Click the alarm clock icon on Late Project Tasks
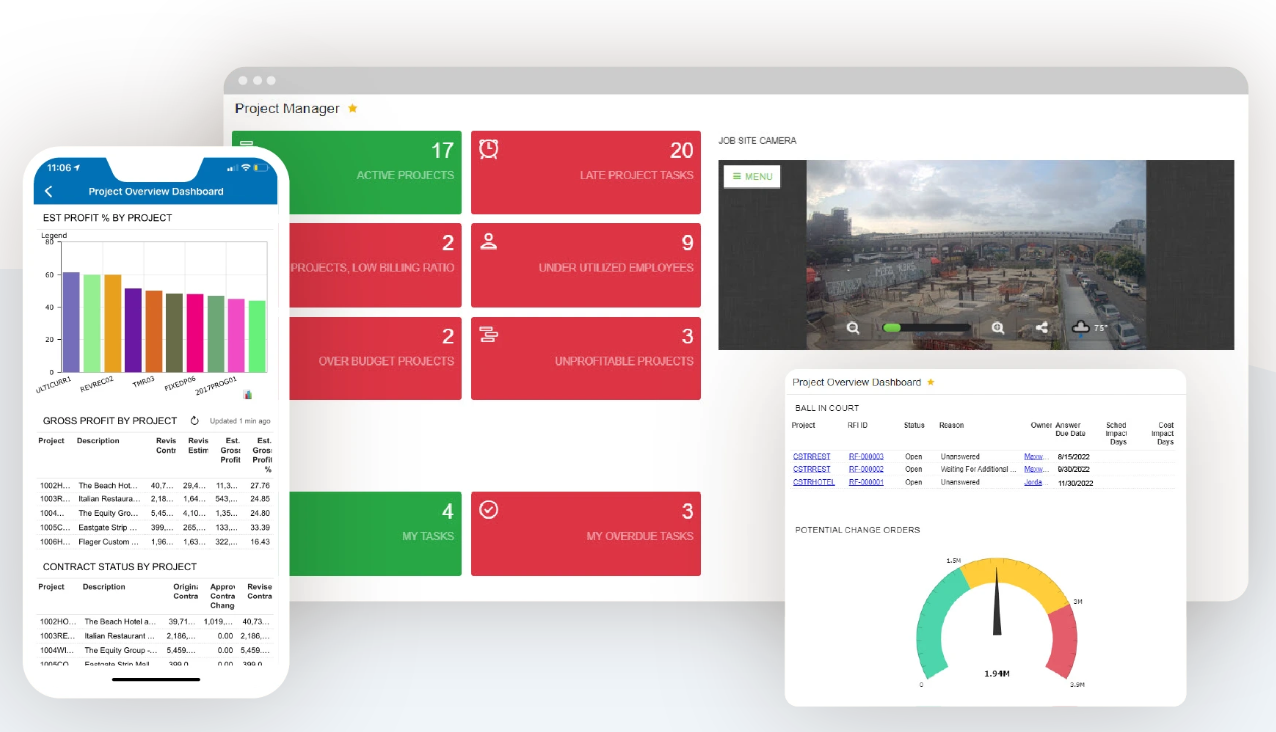The image size is (1276, 732). click(489, 149)
